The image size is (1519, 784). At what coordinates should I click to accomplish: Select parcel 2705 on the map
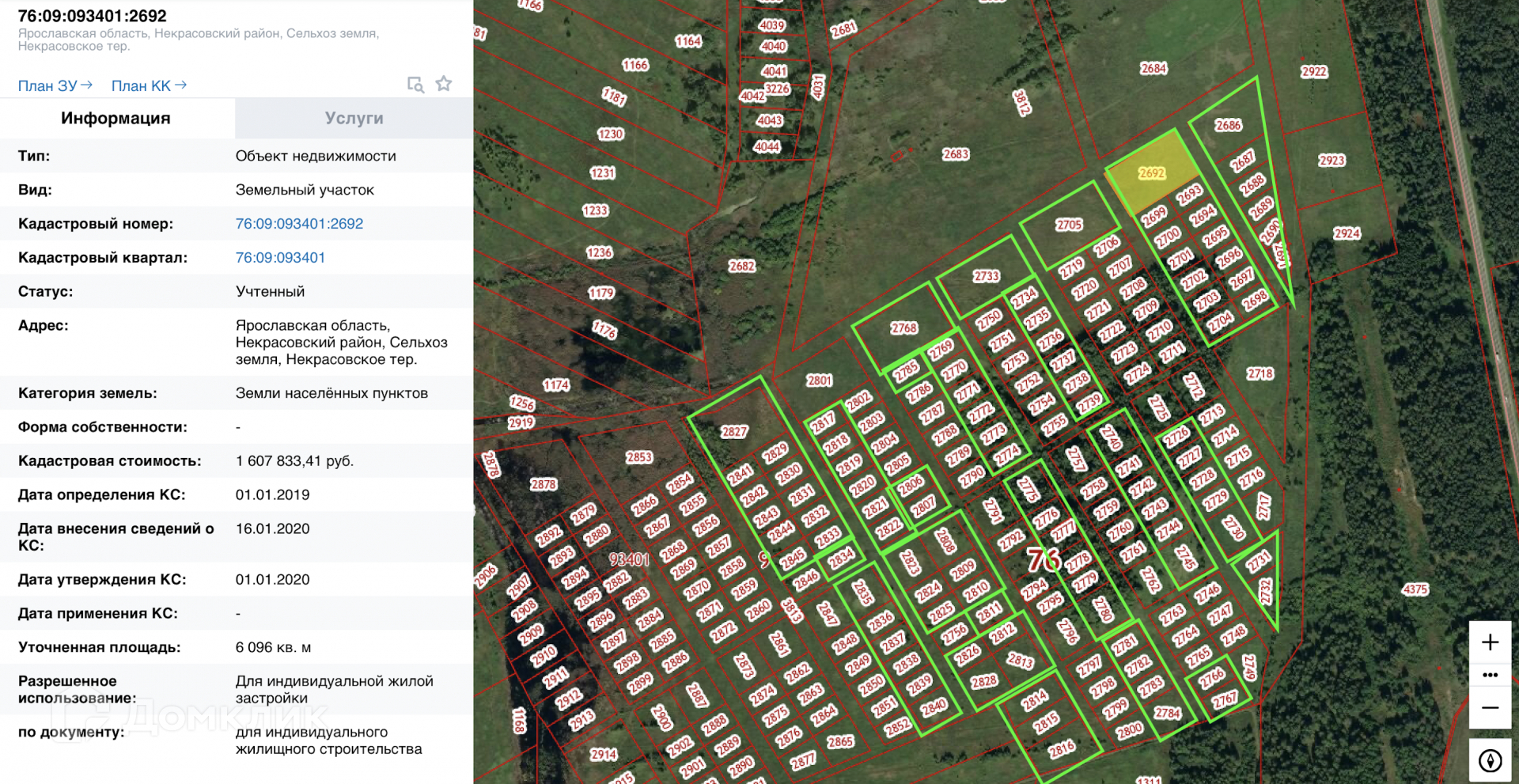1069,225
